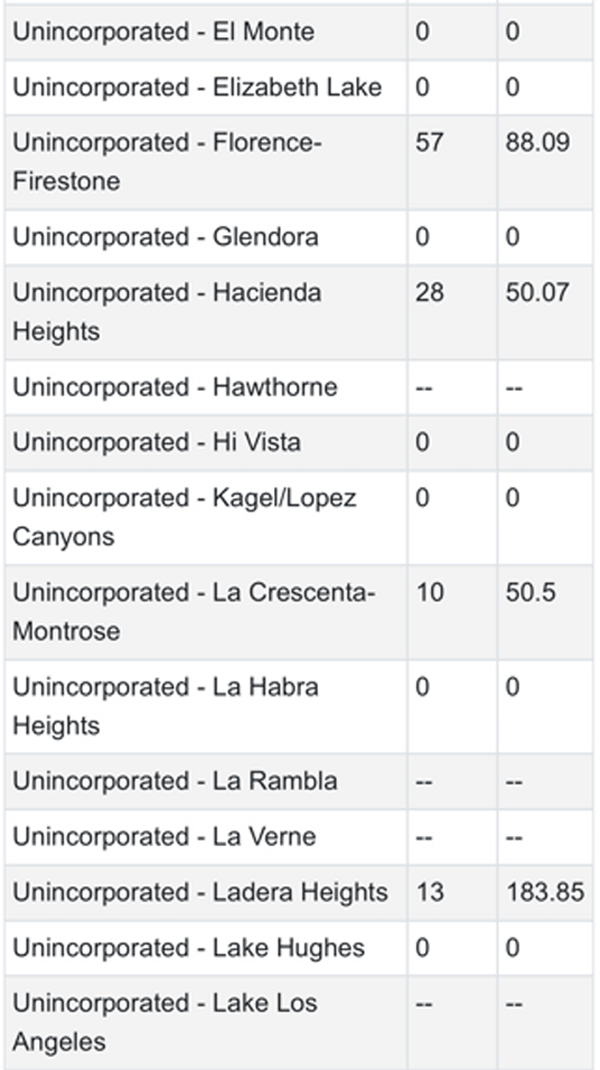
Task: Click Ladera Heights case count 13
Action: click(429, 892)
